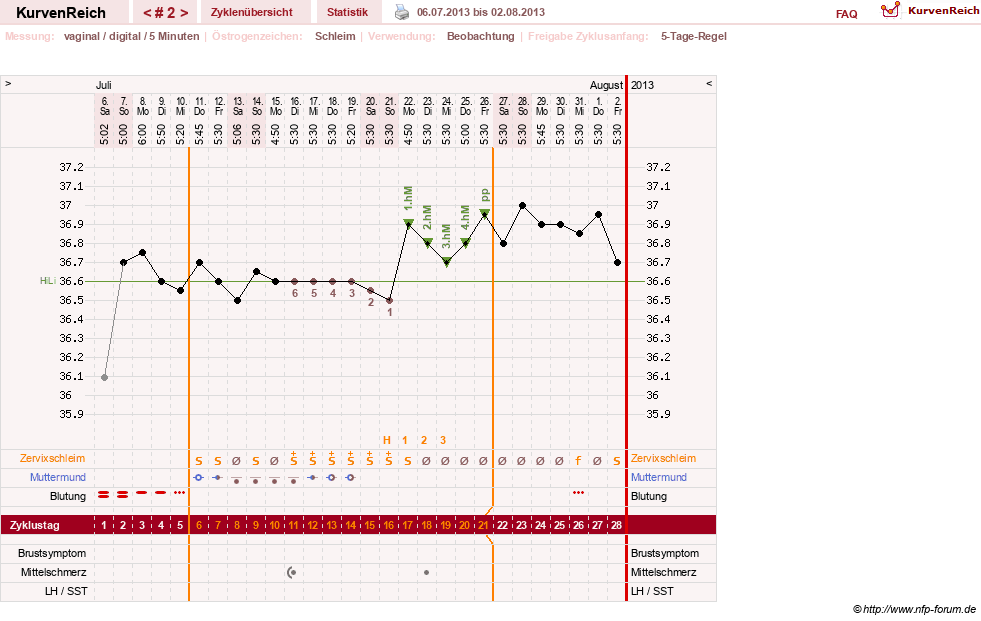Go to next cycle arrow

[x=184, y=13]
